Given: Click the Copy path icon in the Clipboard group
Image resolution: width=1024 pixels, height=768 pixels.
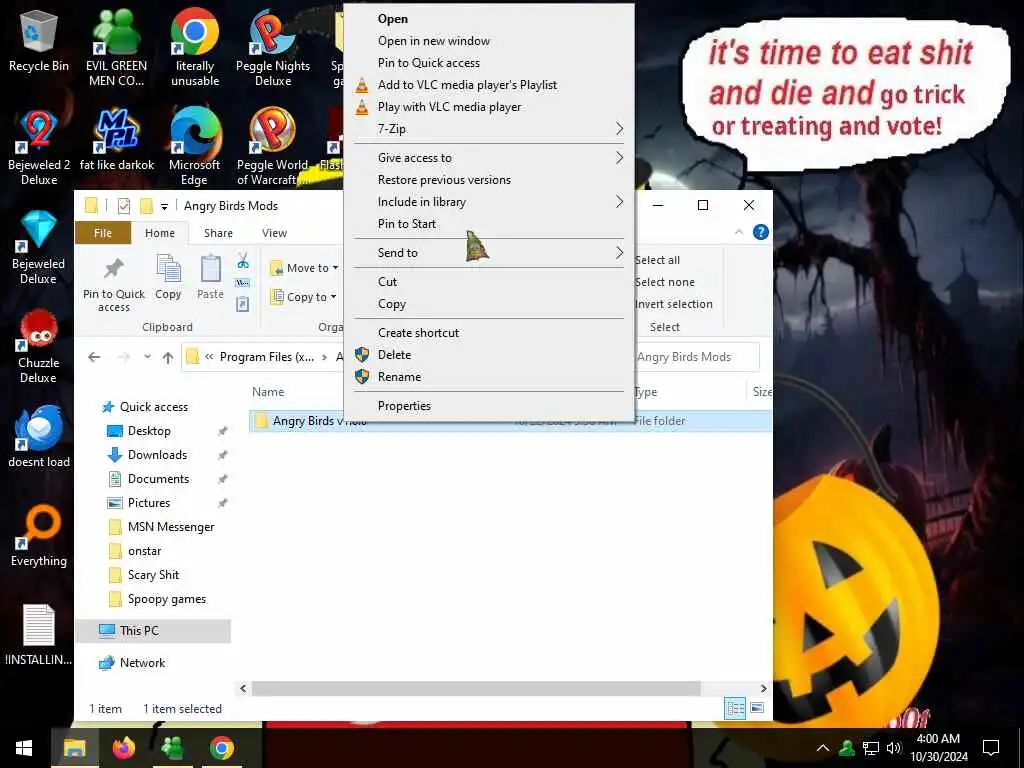Looking at the screenshot, I should tap(243, 283).
